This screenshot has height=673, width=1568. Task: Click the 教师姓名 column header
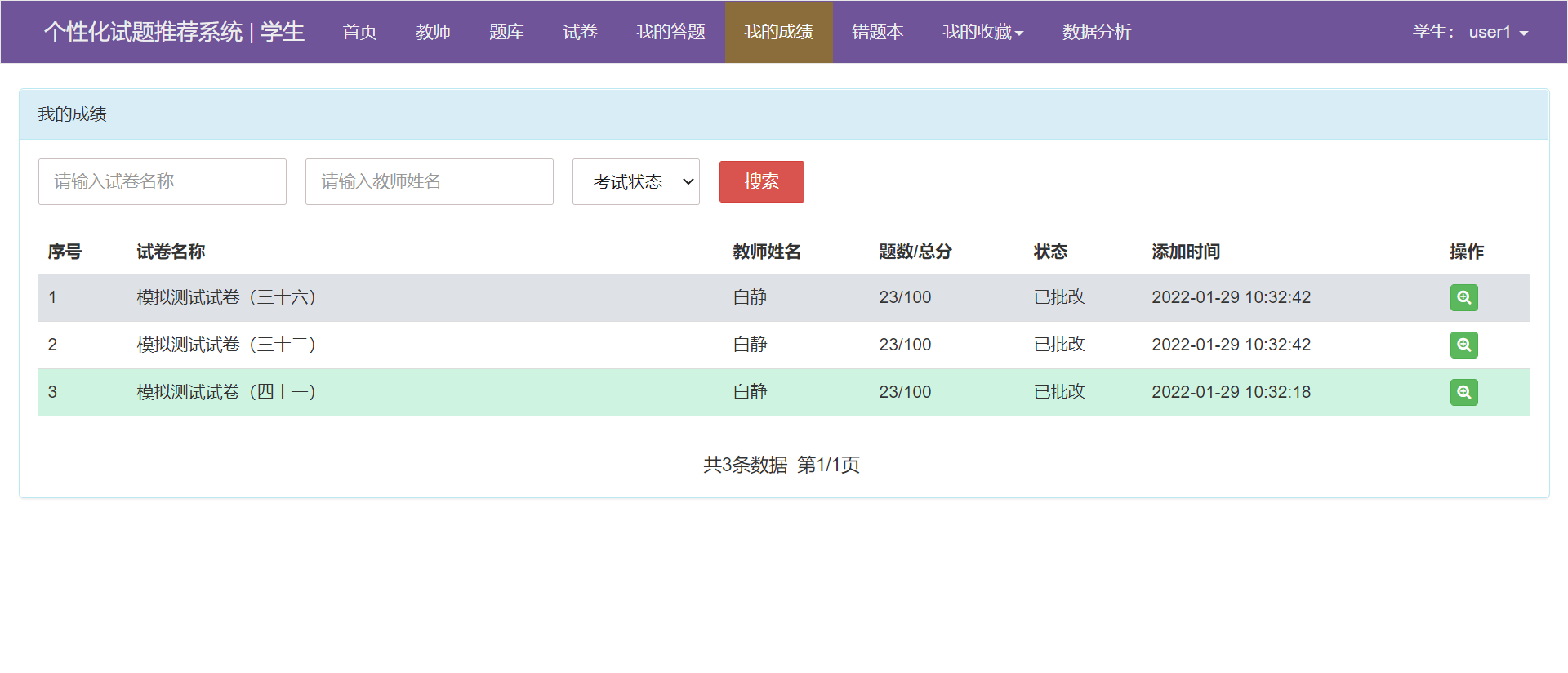click(x=767, y=252)
